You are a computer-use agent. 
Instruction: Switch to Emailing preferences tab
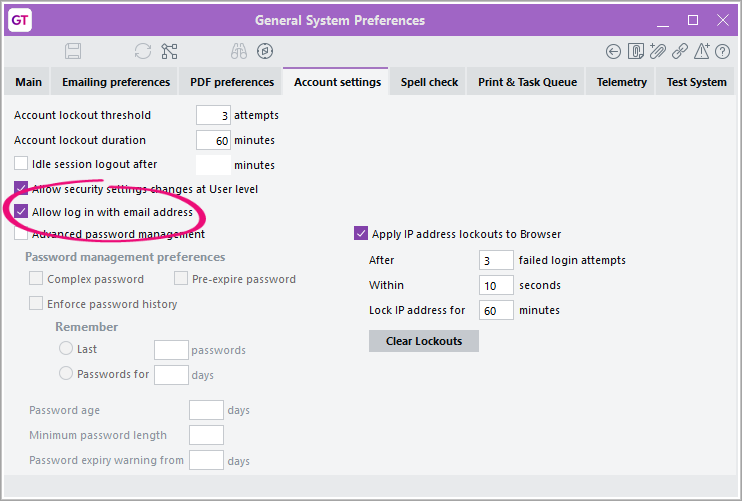click(116, 82)
